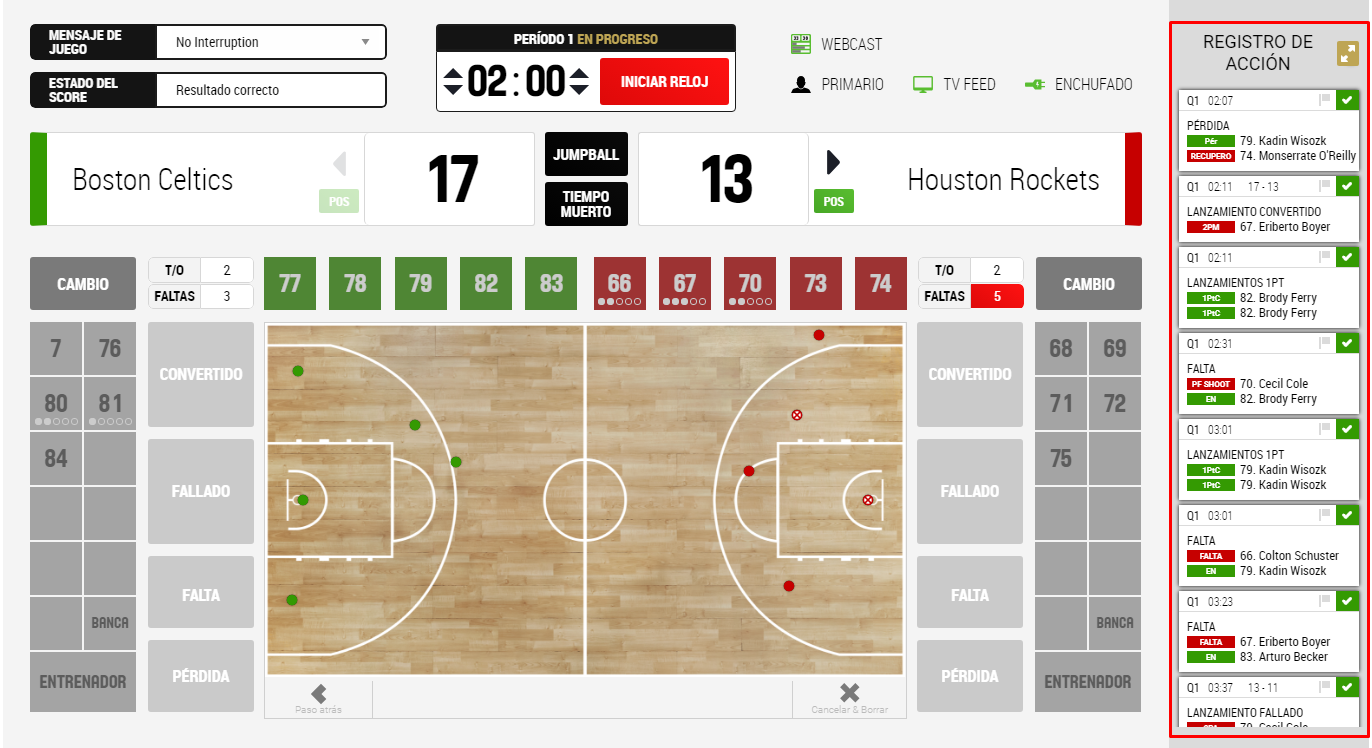Click Houston Rockets Cambio button
1372x748 pixels.
tap(1089, 284)
